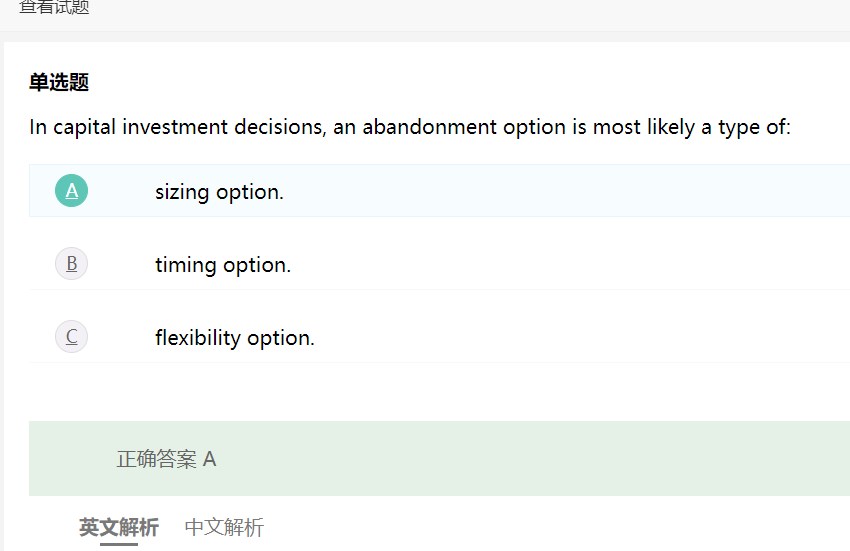
Task: Click the 单选题 question type heading
Action: click(x=59, y=83)
